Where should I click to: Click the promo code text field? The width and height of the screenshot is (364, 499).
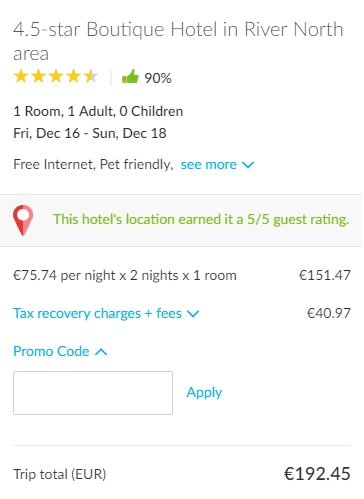93,393
